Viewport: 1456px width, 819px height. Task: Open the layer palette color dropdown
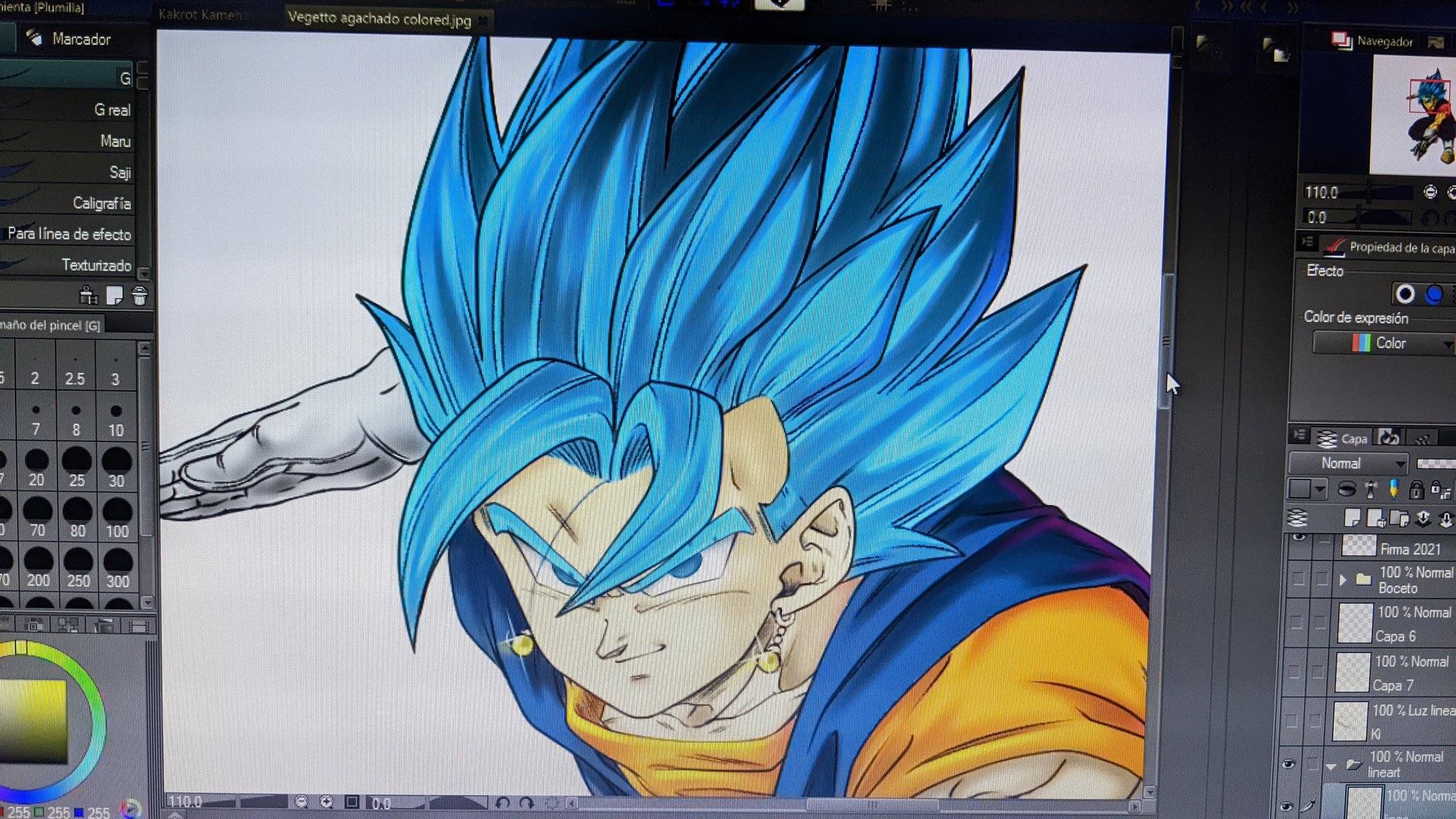pyautogui.click(x=1308, y=489)
